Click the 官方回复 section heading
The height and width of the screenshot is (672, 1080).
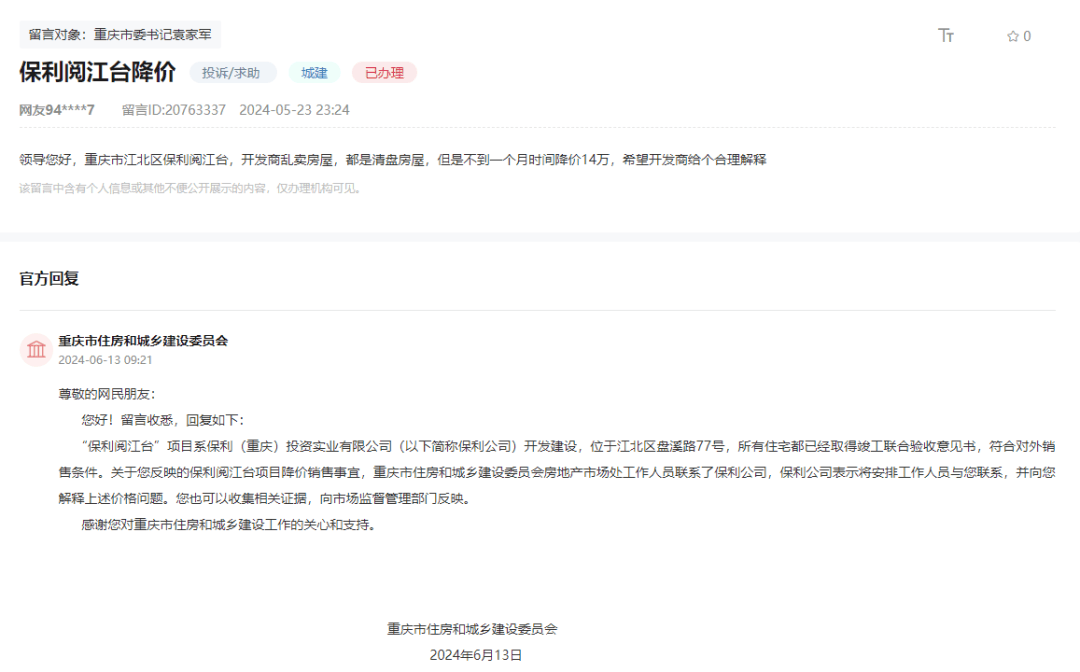(x=49, y=279)
